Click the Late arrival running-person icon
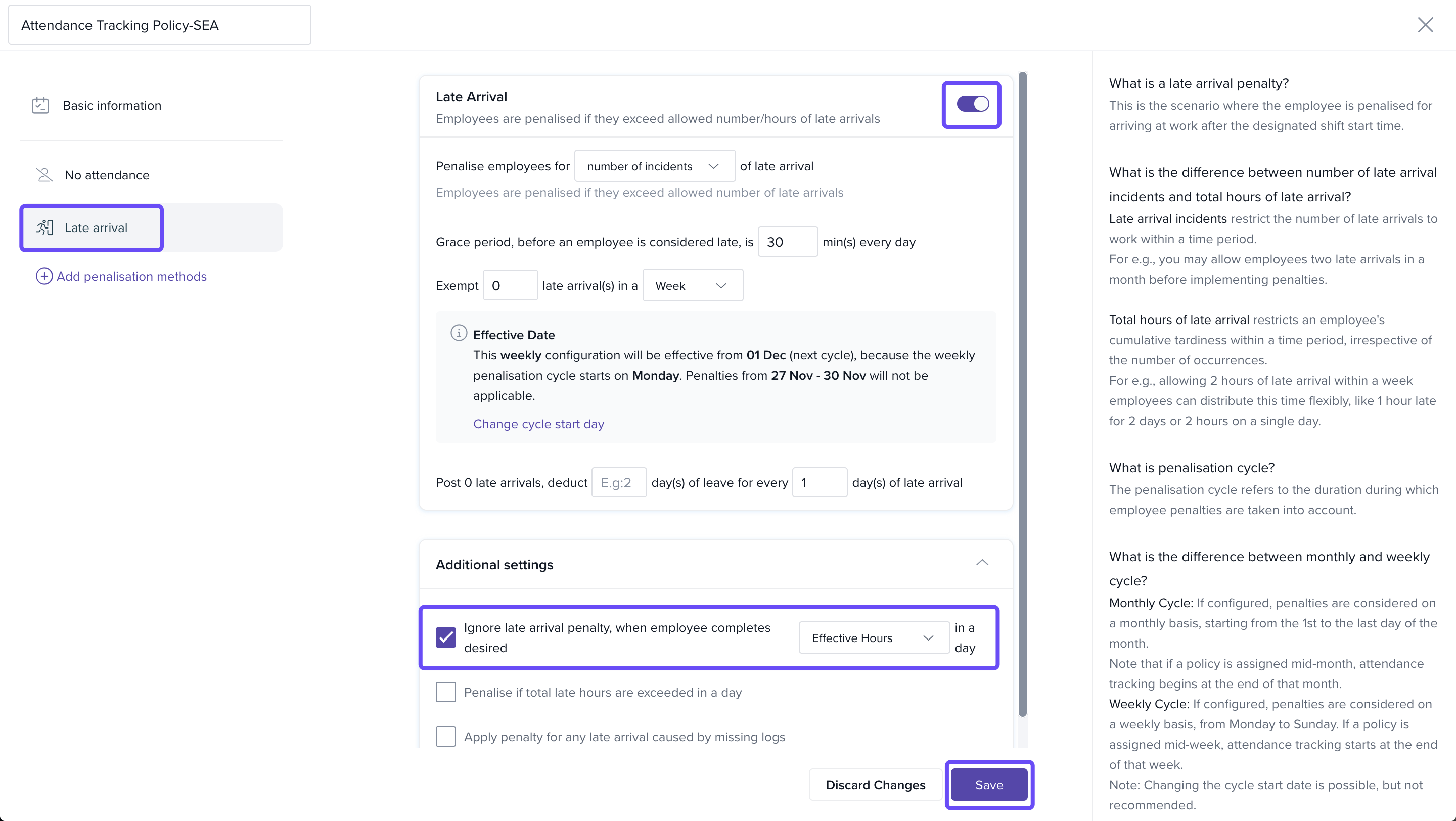The width and height of the screenshot is (1456, 821). tap(44, 227)
